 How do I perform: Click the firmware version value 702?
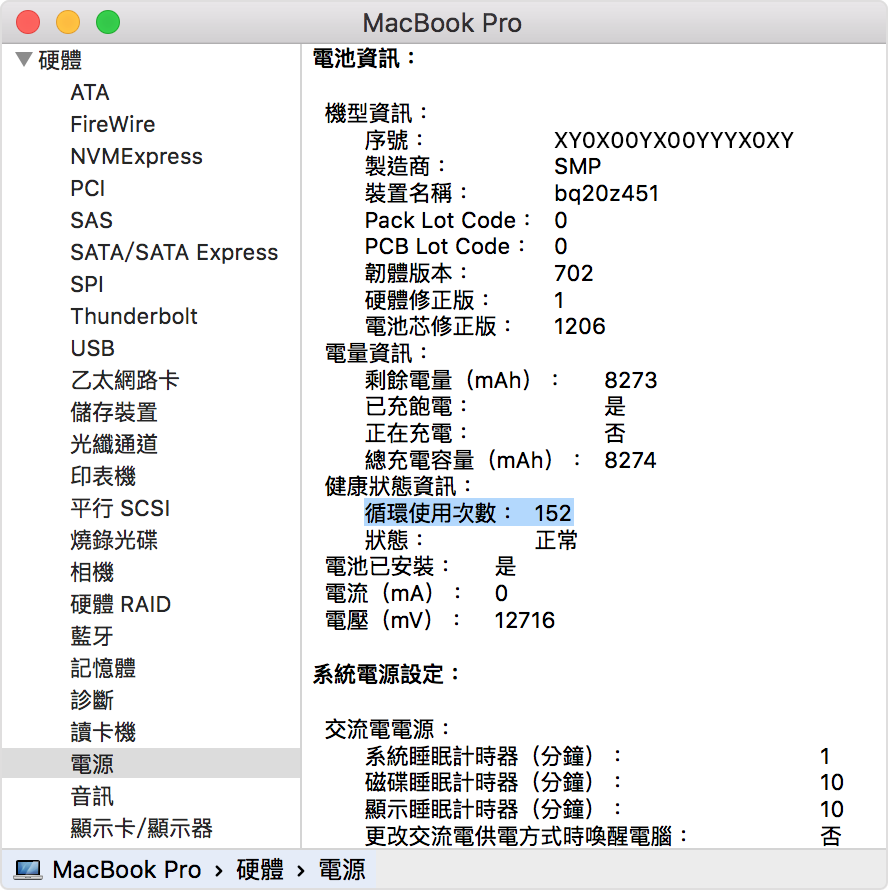point(573,273)
